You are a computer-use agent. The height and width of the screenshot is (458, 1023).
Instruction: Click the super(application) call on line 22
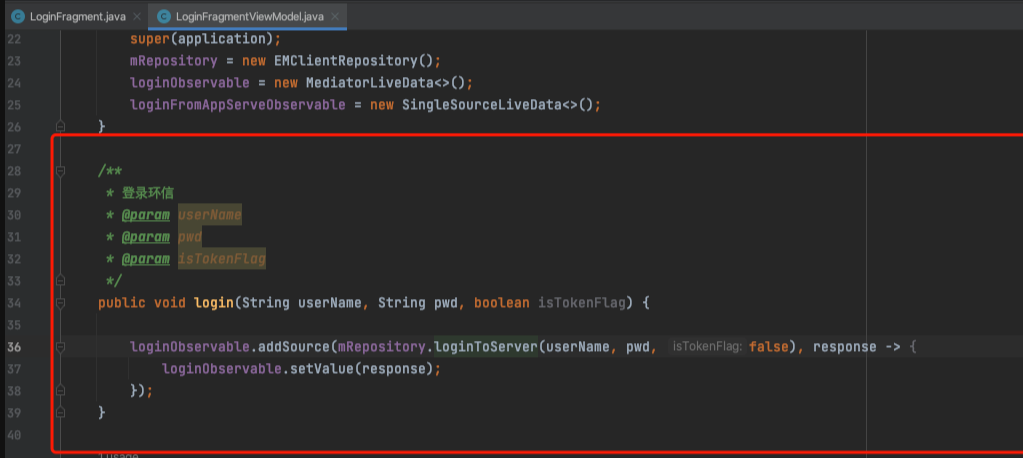point(205,38)
